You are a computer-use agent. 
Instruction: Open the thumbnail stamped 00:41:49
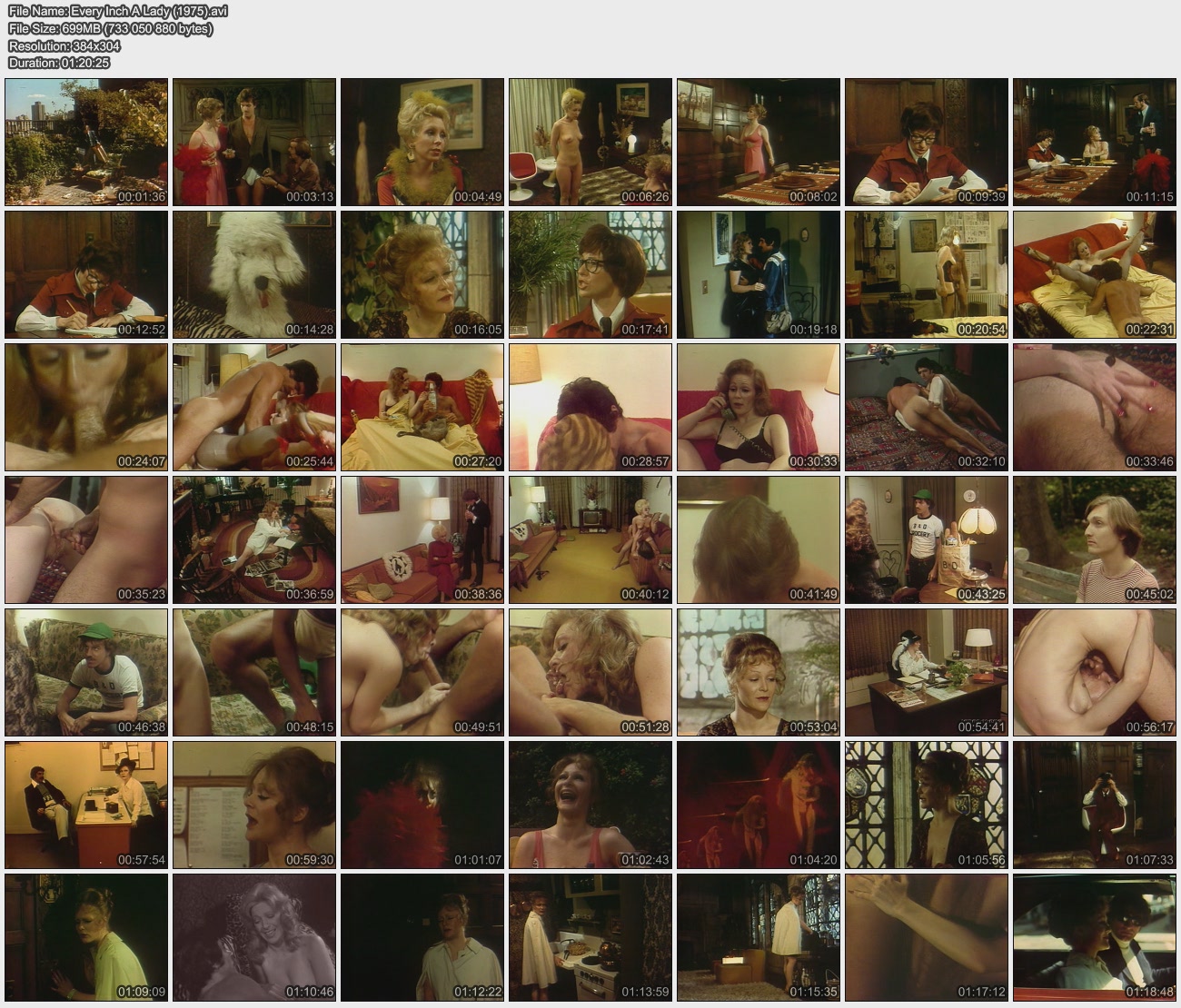[759, 539]
